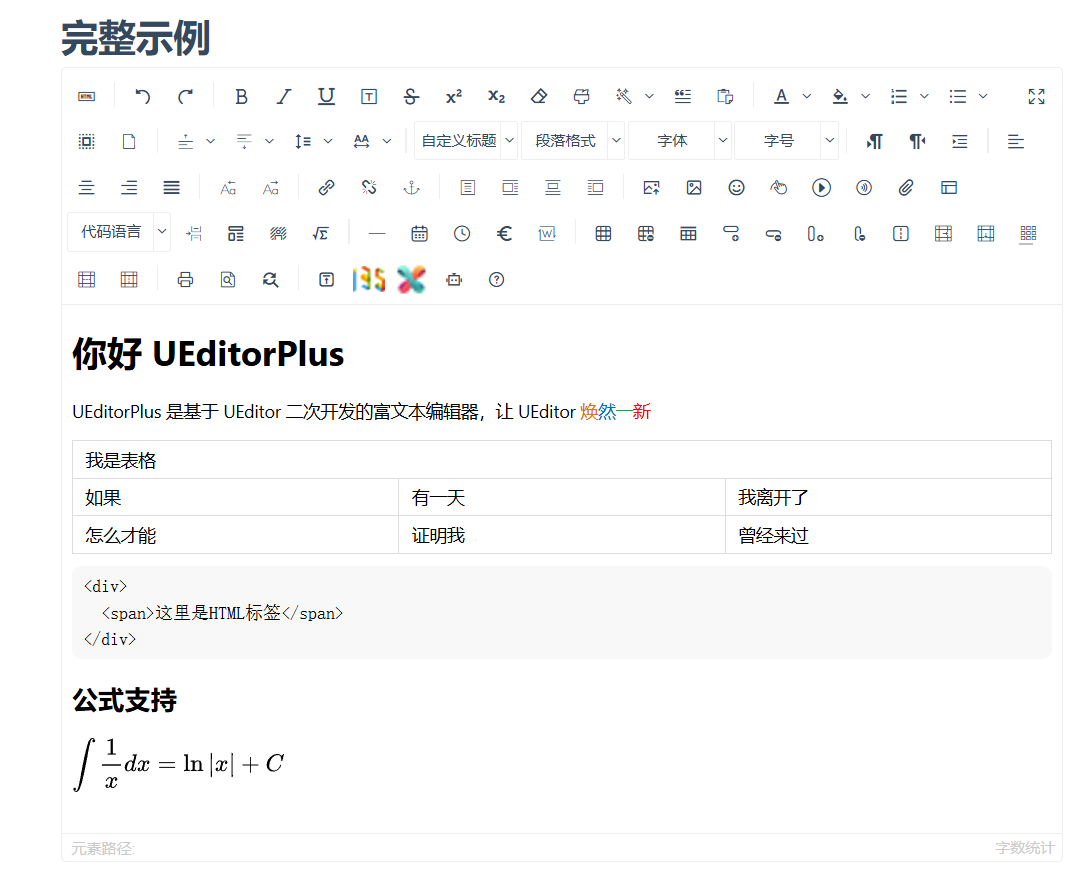1080x878 pixels.
Task: Insert the current time with clock icon
Action: (x=462, y=234)
